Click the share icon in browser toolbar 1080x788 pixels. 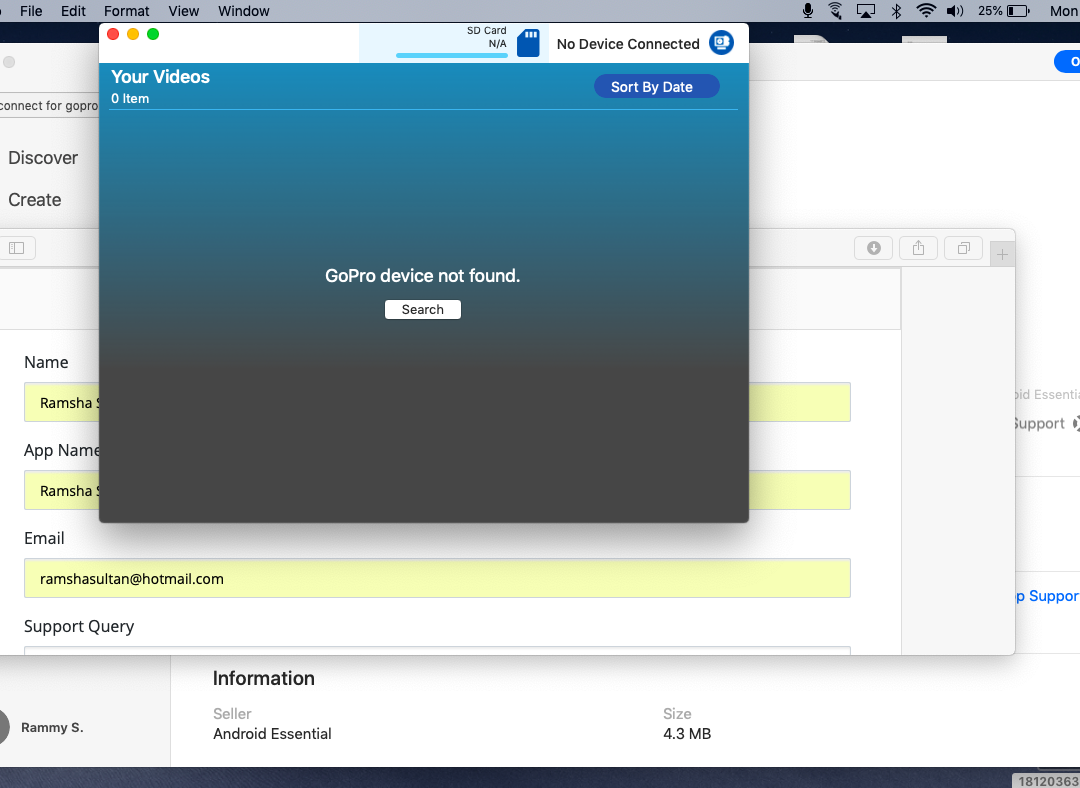(x=918, y=248)
